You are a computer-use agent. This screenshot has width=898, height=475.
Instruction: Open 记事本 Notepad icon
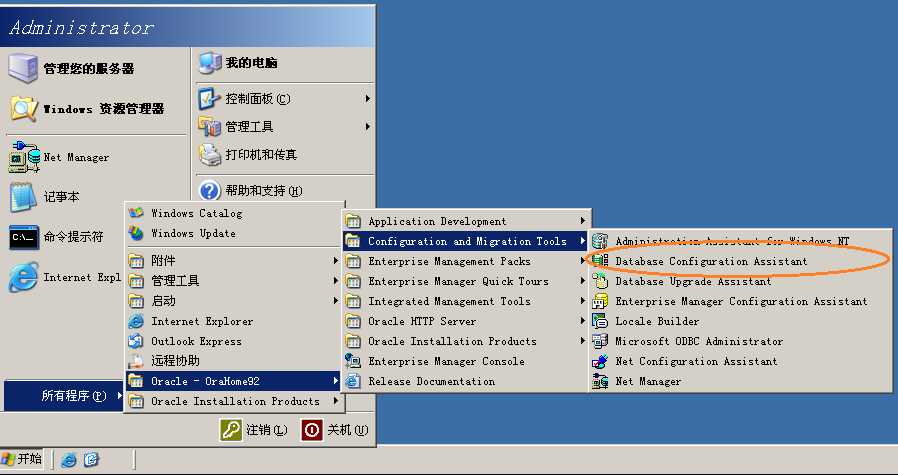point(23,197)
